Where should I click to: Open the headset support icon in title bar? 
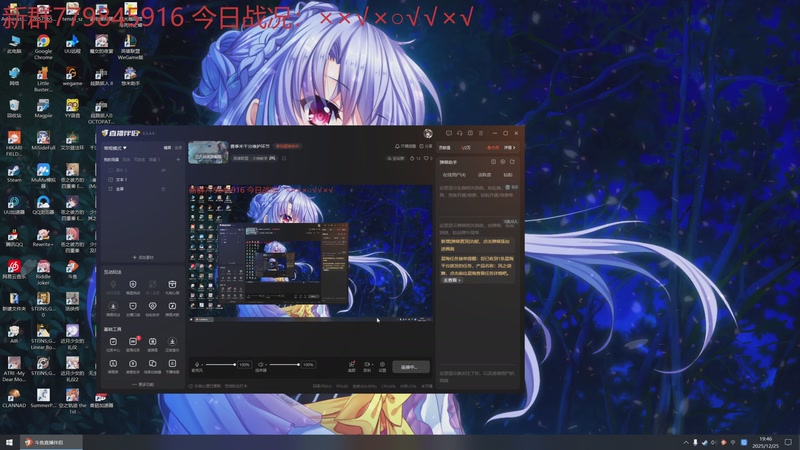point(459,133)
